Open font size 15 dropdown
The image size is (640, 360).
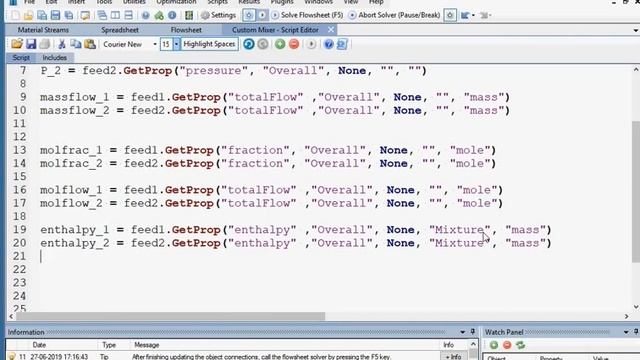pyautogui.click(x=176, y=44)
